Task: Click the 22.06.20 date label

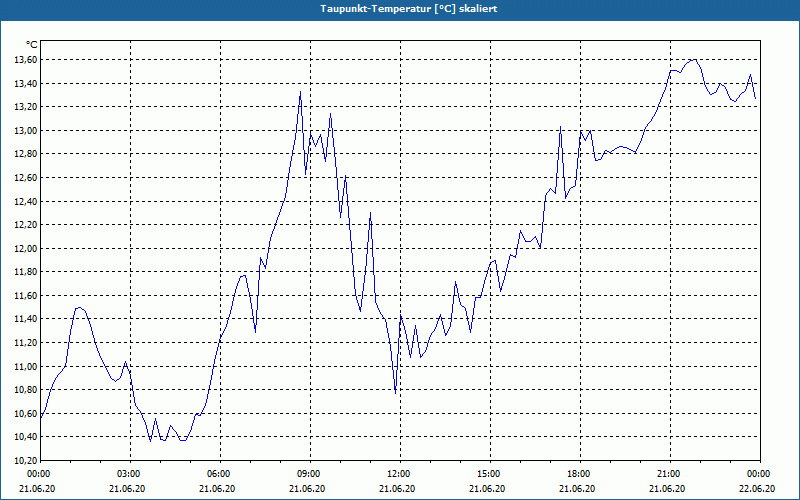Action: (x=757, y=488)
